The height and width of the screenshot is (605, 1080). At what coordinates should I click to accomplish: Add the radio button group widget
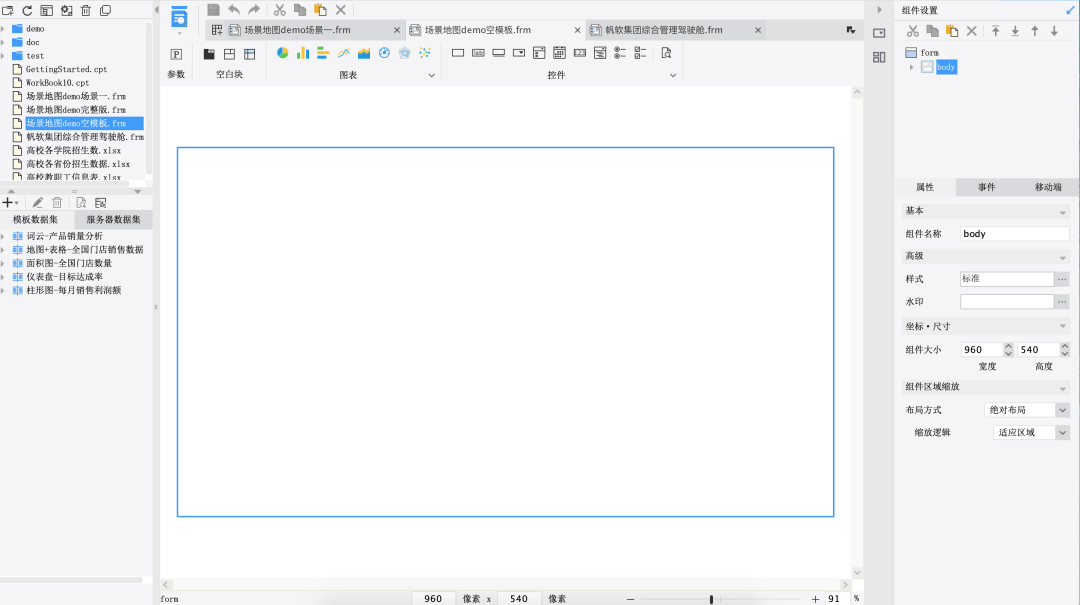(x=620, y=53)
